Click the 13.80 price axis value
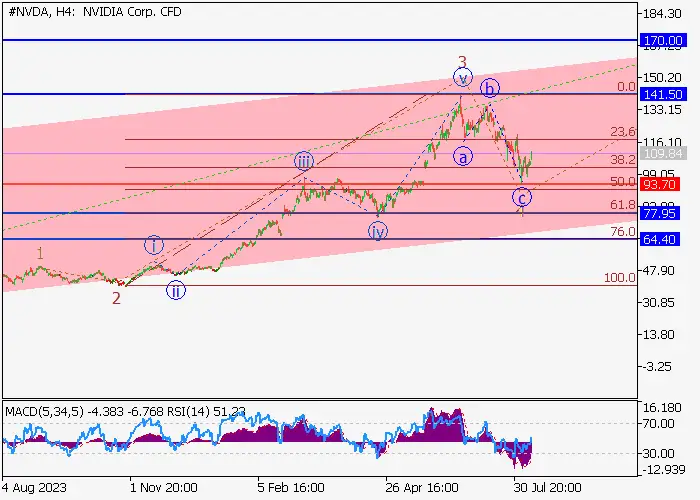This screenshot has width=700, height=500. pyautogui.click(x=659, y=335)
